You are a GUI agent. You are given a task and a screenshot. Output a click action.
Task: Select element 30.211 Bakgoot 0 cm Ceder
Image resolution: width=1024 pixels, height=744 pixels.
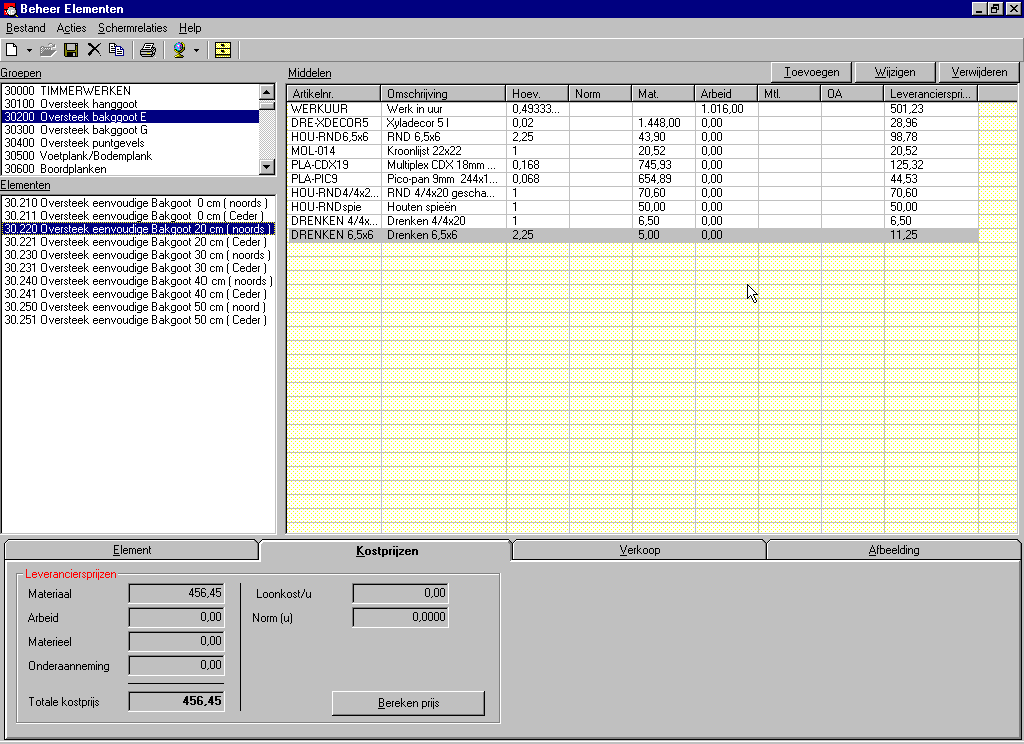click(x=138, y=216)
